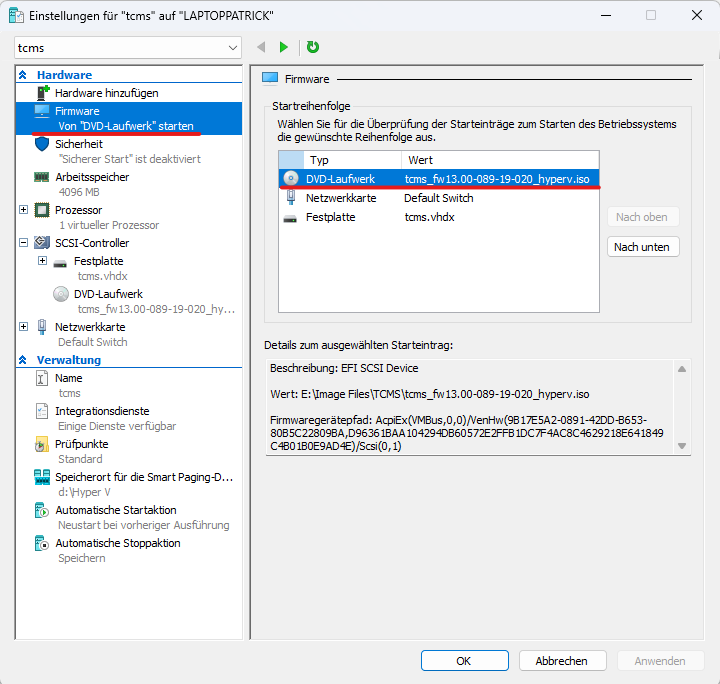Click the green start arrow toolbar icon
The image size is (720, 684).
tap(284, 47)
